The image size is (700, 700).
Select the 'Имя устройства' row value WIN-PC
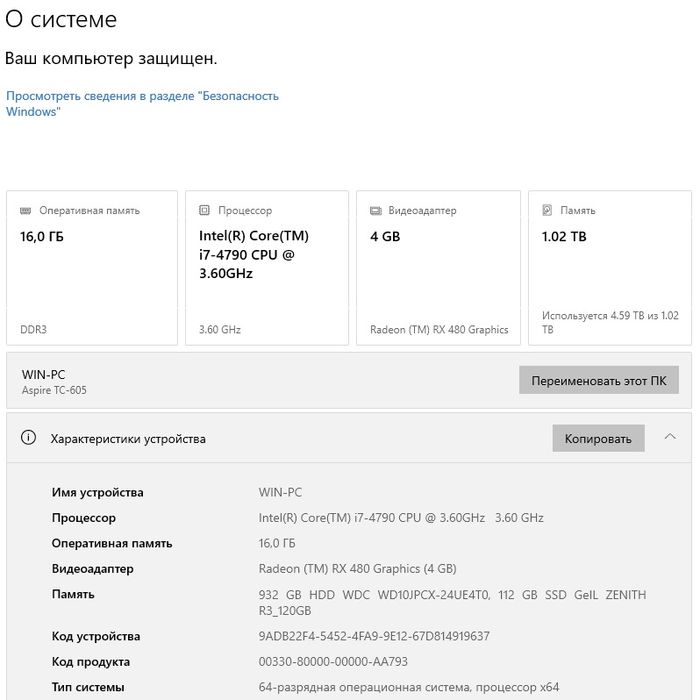tap(280, 492)
